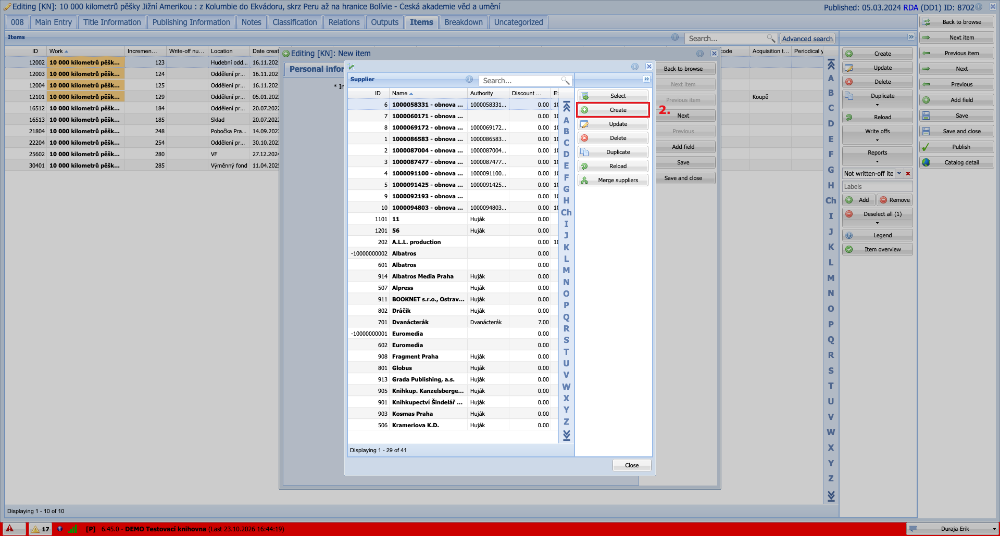
Task: Switch to the Uncategorized tab
Action: [518, 22]
